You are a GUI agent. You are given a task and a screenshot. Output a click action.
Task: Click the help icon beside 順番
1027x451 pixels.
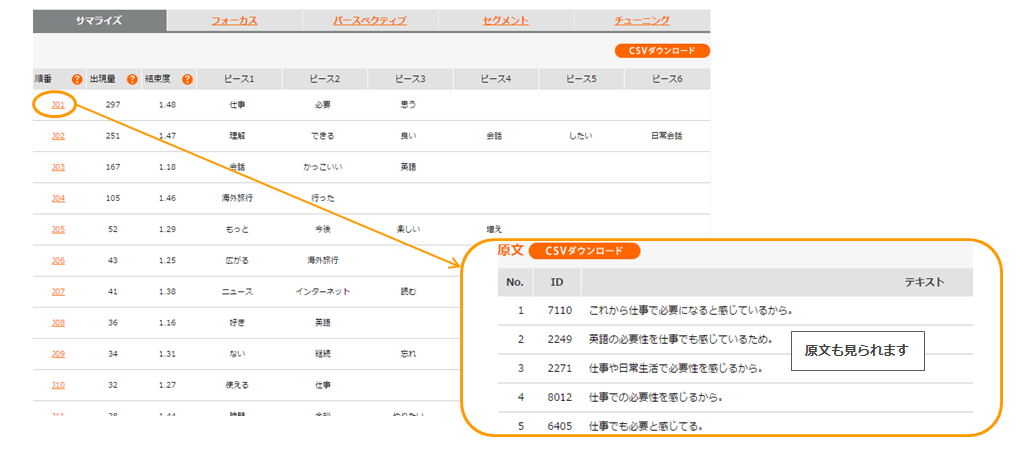77,80
